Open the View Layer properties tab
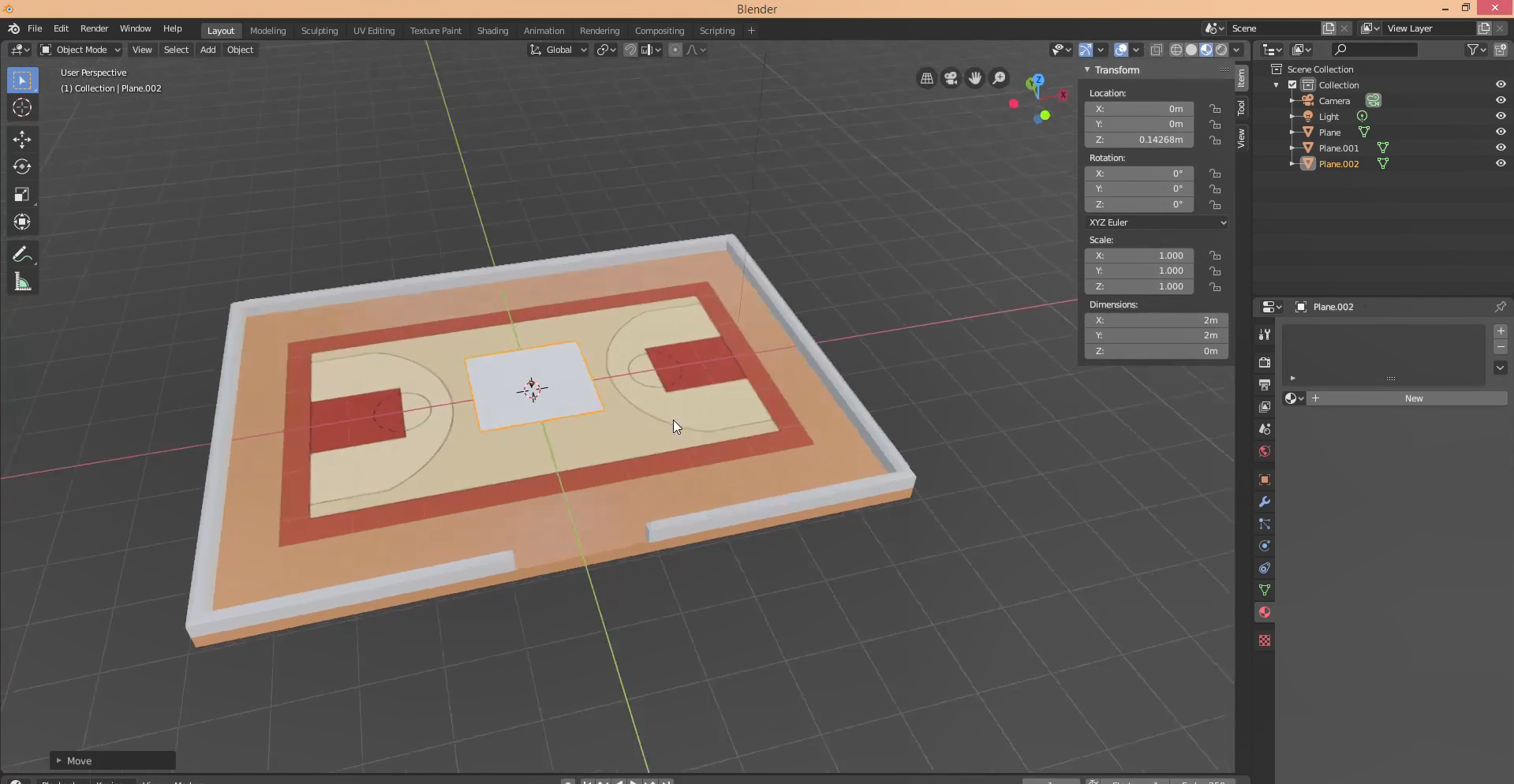The width and height of the screenshot is (1514, 784). point(1265,407)
